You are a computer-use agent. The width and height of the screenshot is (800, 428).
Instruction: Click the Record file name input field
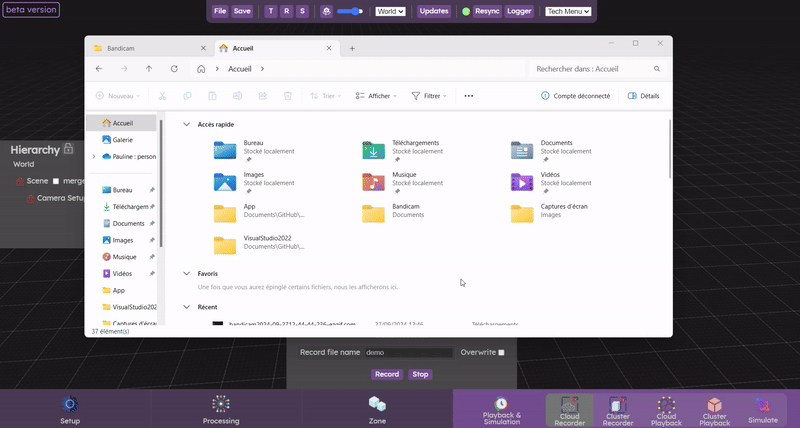[x=409, y=353]
